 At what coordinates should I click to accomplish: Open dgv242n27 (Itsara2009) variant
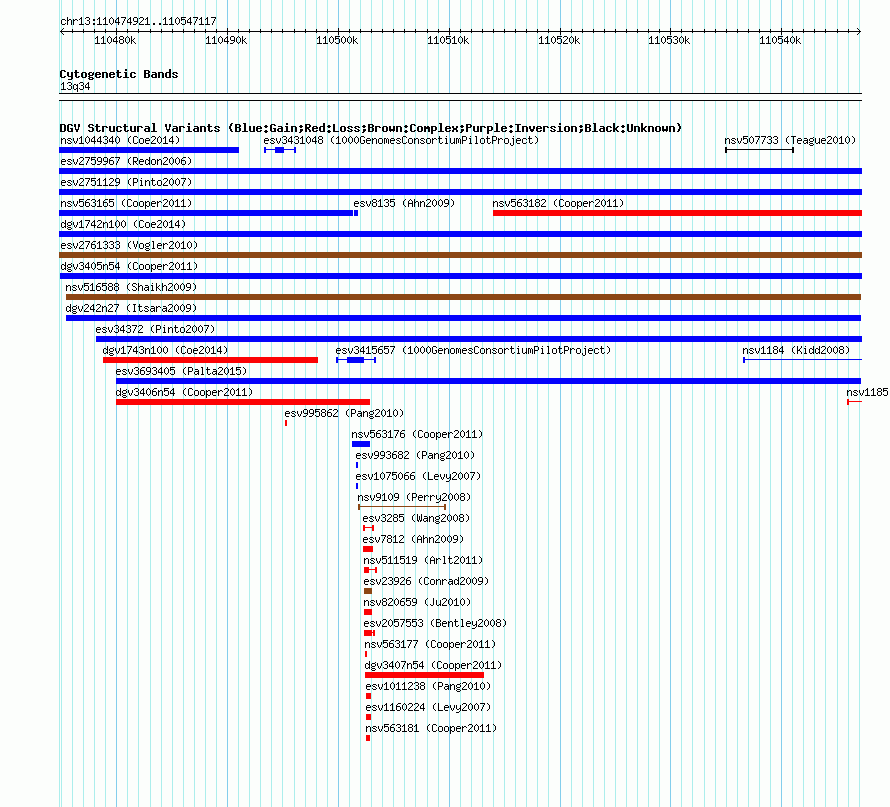click(x=131, y=308)
